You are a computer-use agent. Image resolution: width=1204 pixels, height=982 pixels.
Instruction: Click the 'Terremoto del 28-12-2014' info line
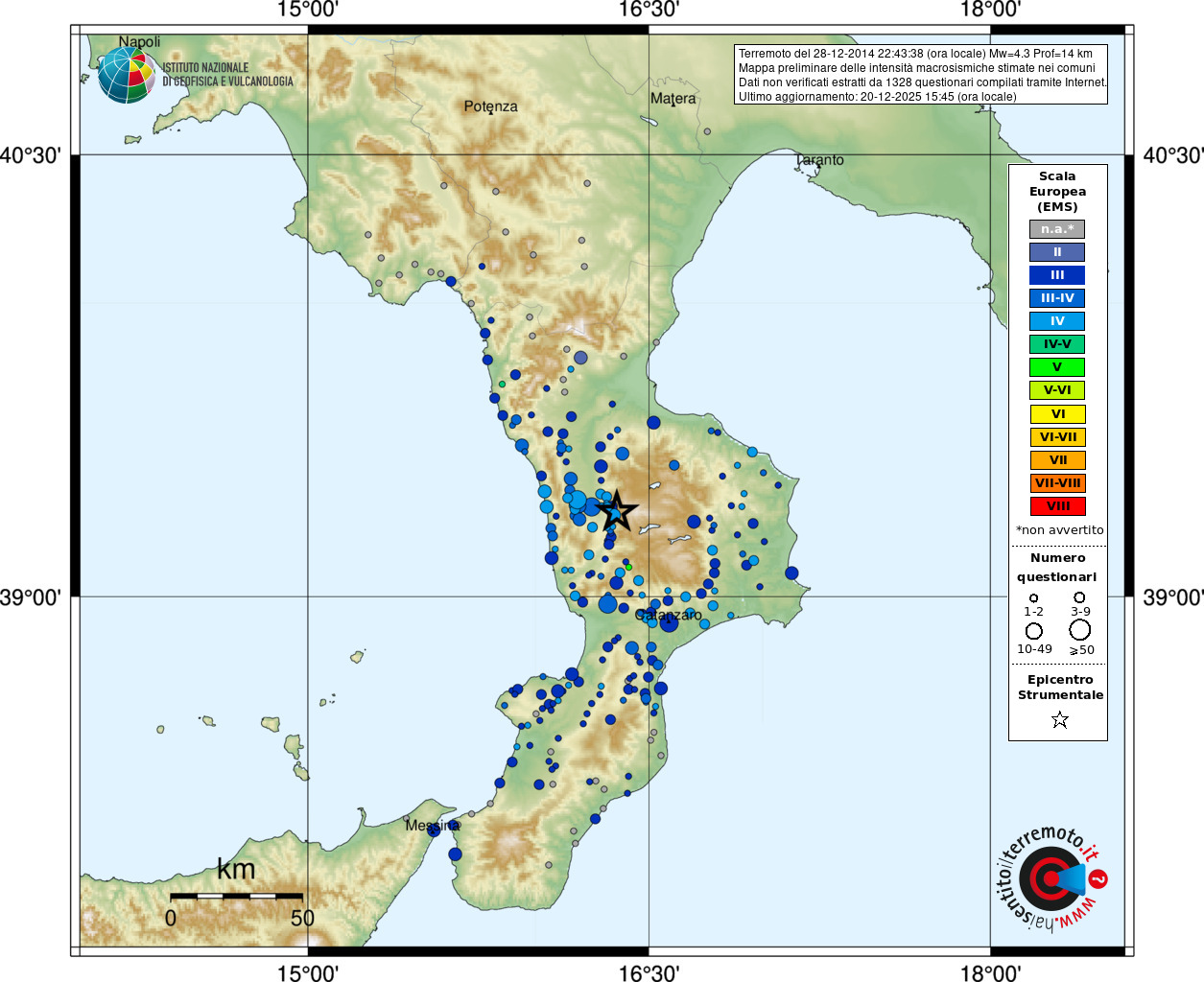915,54
